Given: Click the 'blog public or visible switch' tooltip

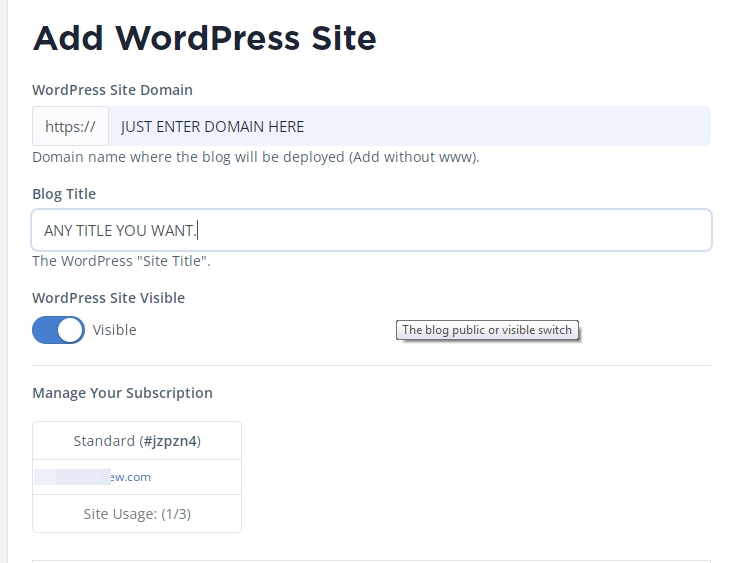Looking at the screenshot, I should 487,330.
